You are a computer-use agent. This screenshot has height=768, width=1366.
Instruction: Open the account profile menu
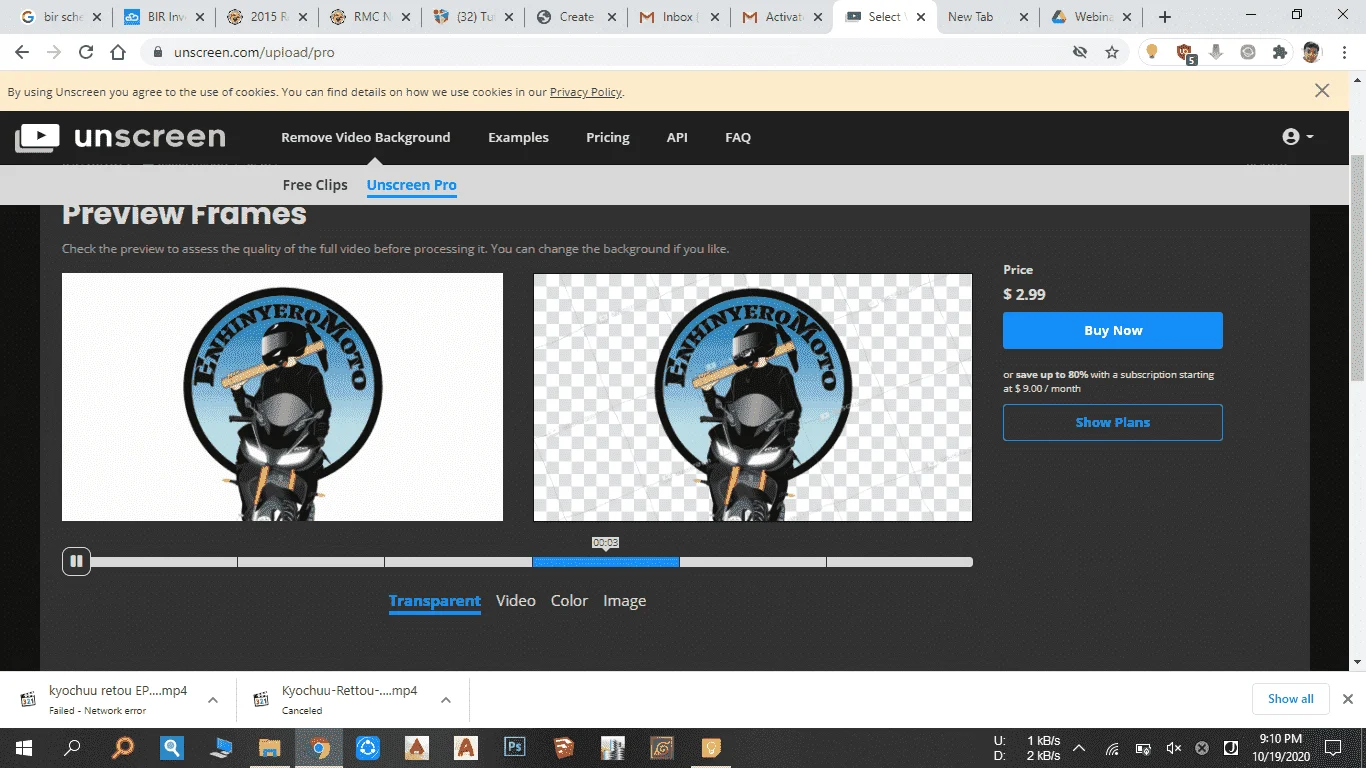(1297, 137)
